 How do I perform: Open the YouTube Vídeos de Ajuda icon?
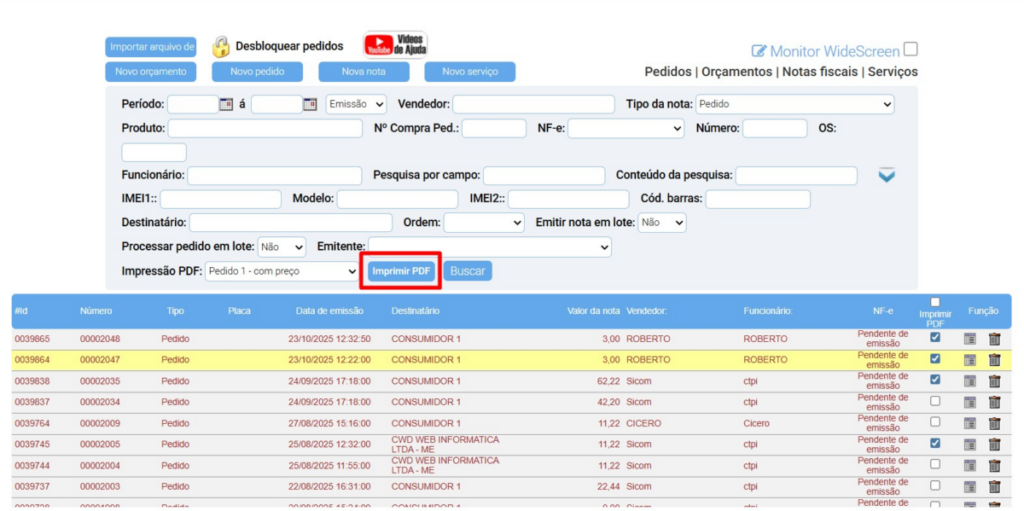pos(396,44)
